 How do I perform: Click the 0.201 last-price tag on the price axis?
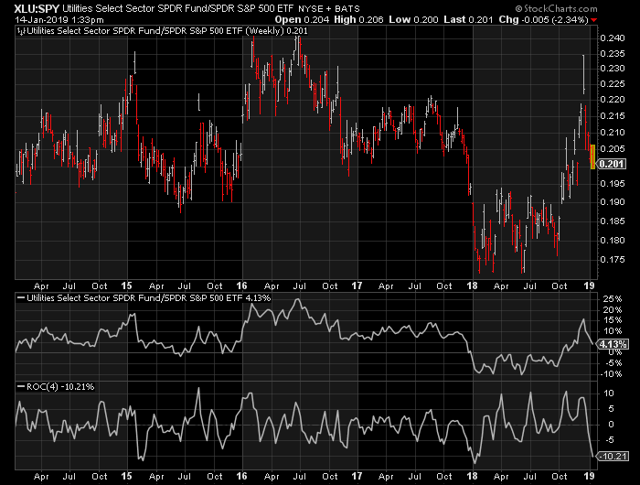(x=611, y=164)
